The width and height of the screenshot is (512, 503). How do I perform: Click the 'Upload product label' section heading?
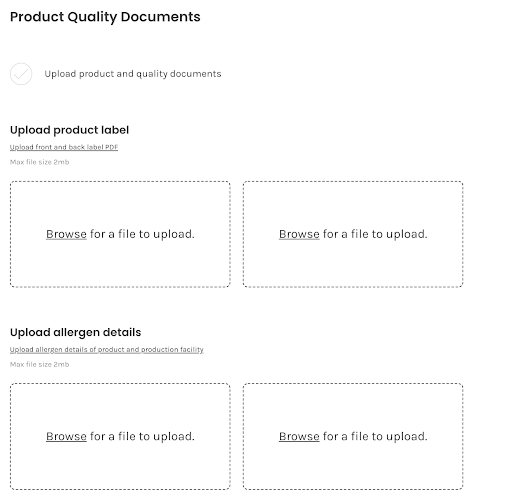pyautogui.click(x=69, y=130)
